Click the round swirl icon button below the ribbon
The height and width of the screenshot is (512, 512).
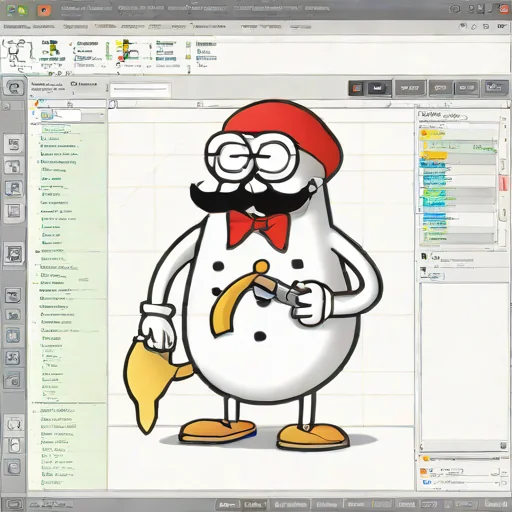click(14, 88)
